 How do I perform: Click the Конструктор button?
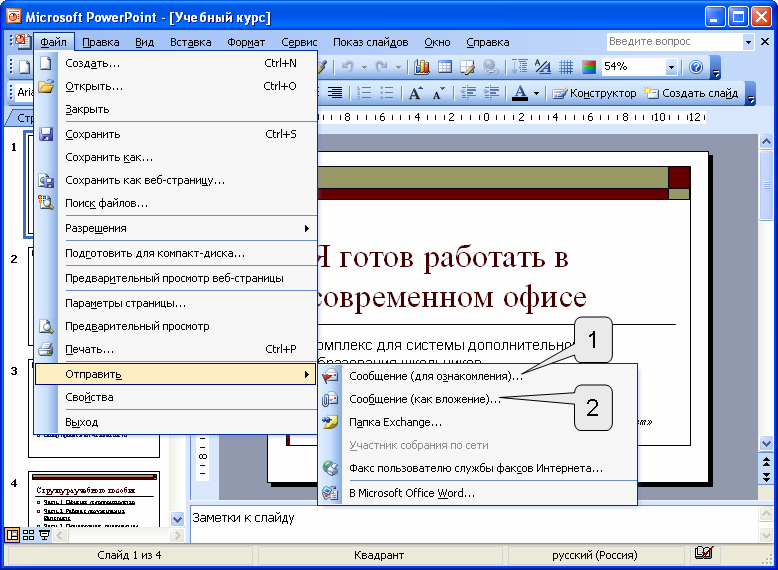coord(594,93)
